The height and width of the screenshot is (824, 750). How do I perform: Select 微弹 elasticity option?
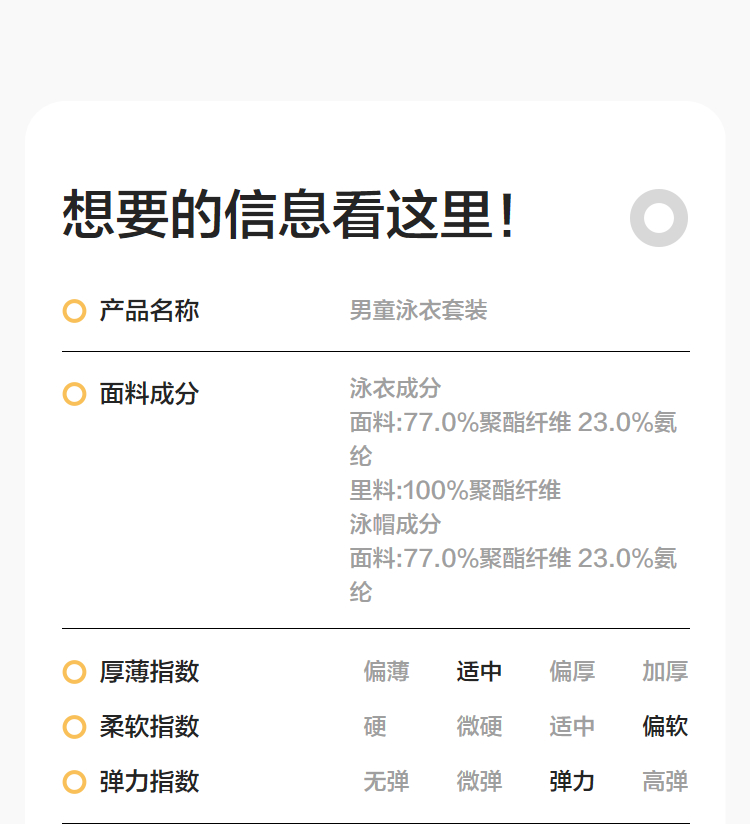point(479,782)
